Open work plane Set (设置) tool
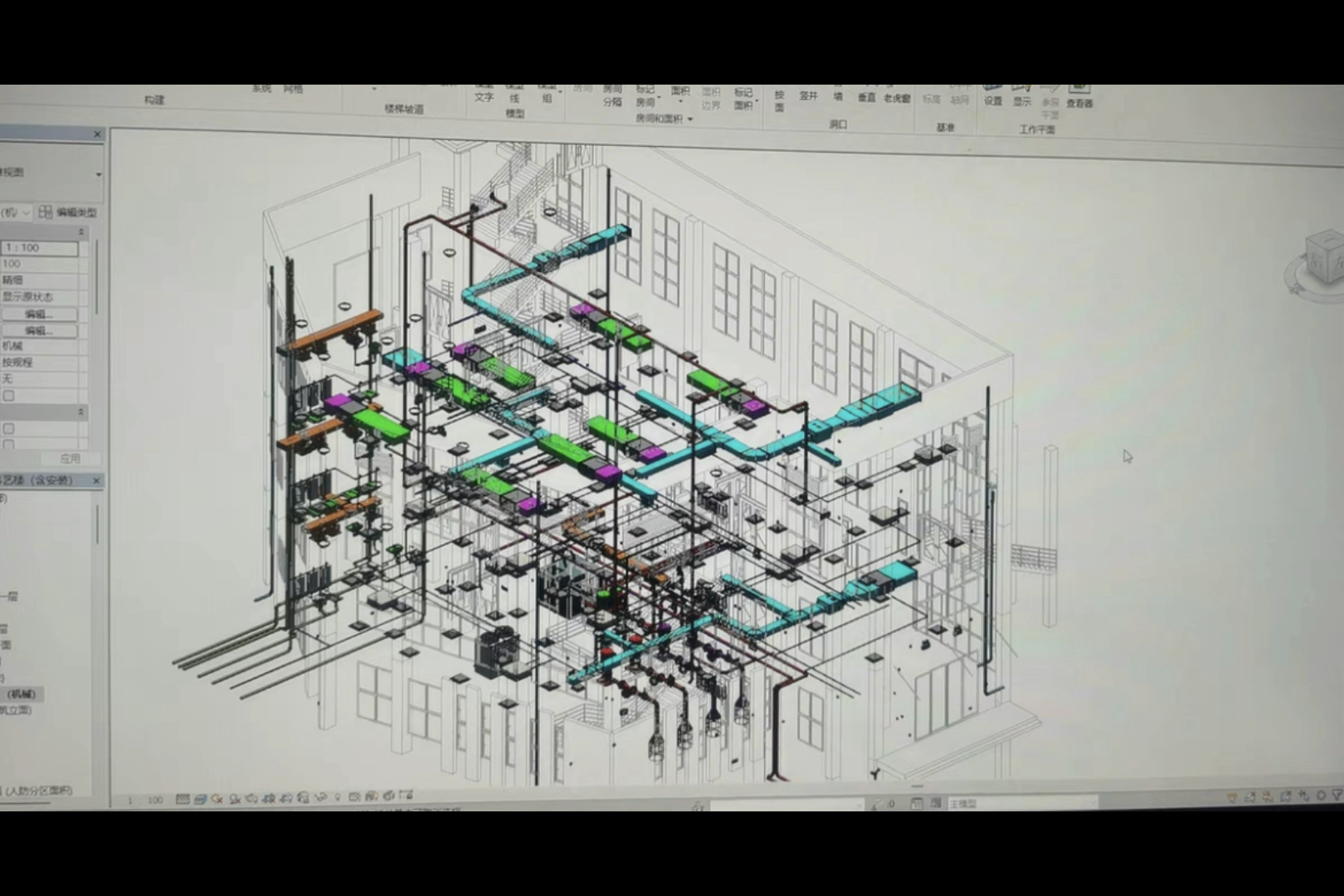 click(x=993, y=96)
